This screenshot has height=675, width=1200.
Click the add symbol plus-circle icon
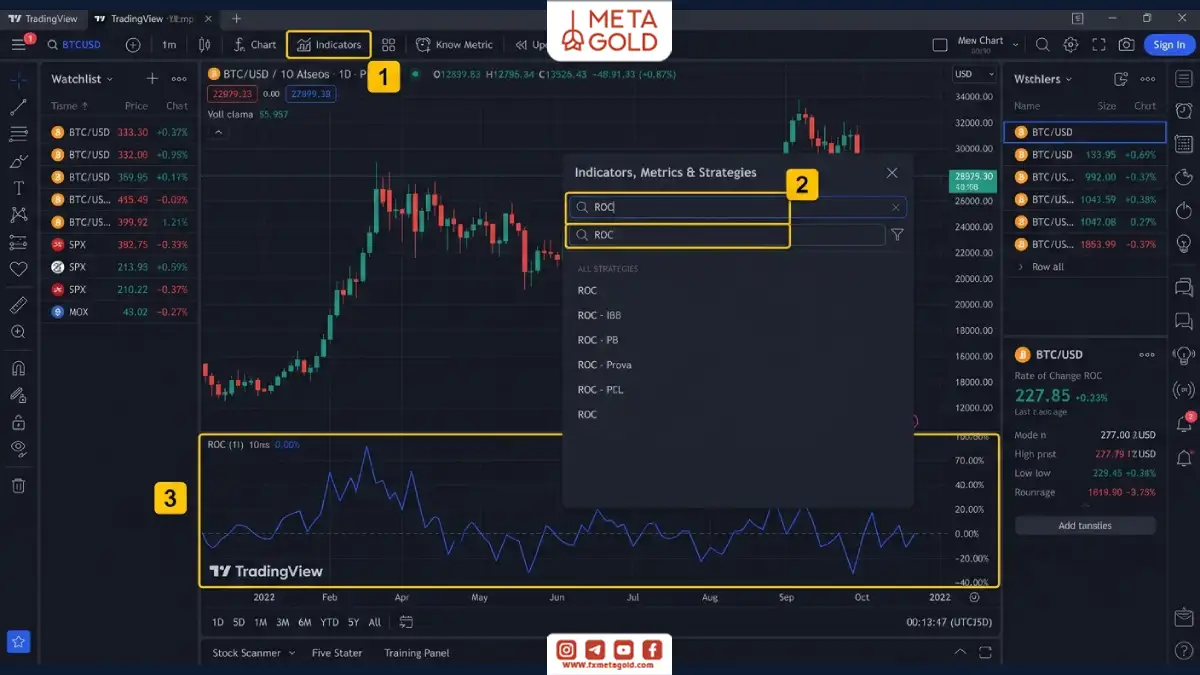pos(133,45)
